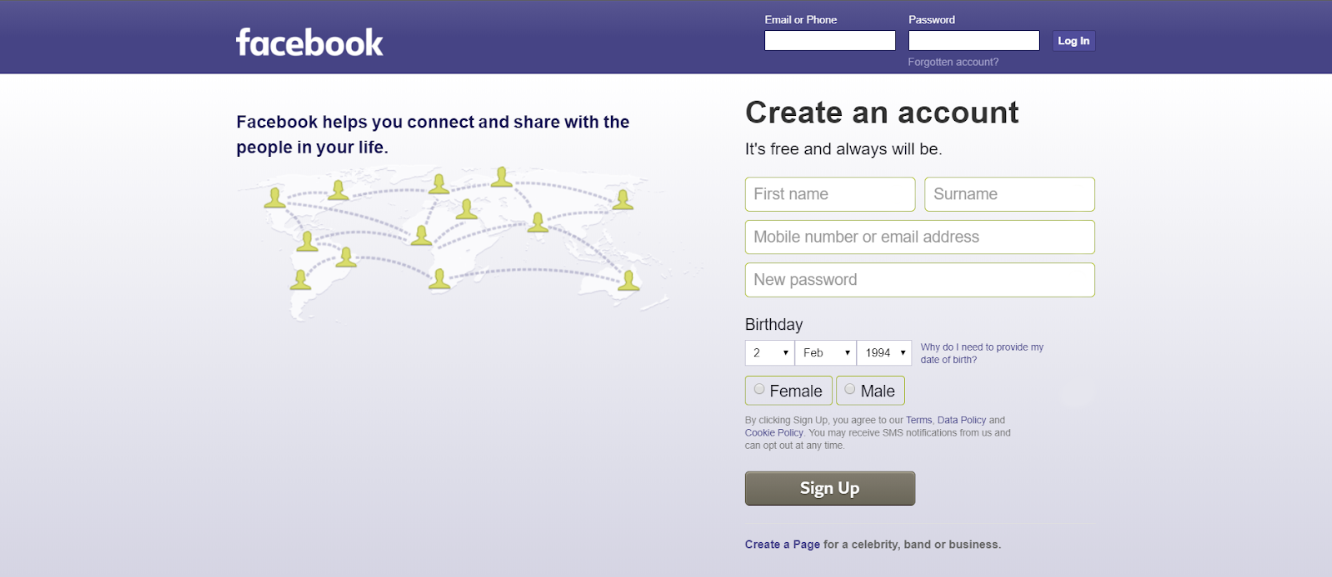The height and width of the screenshot is (577, 1332).
Task: Click into the First name field
Action: point(830,194)
